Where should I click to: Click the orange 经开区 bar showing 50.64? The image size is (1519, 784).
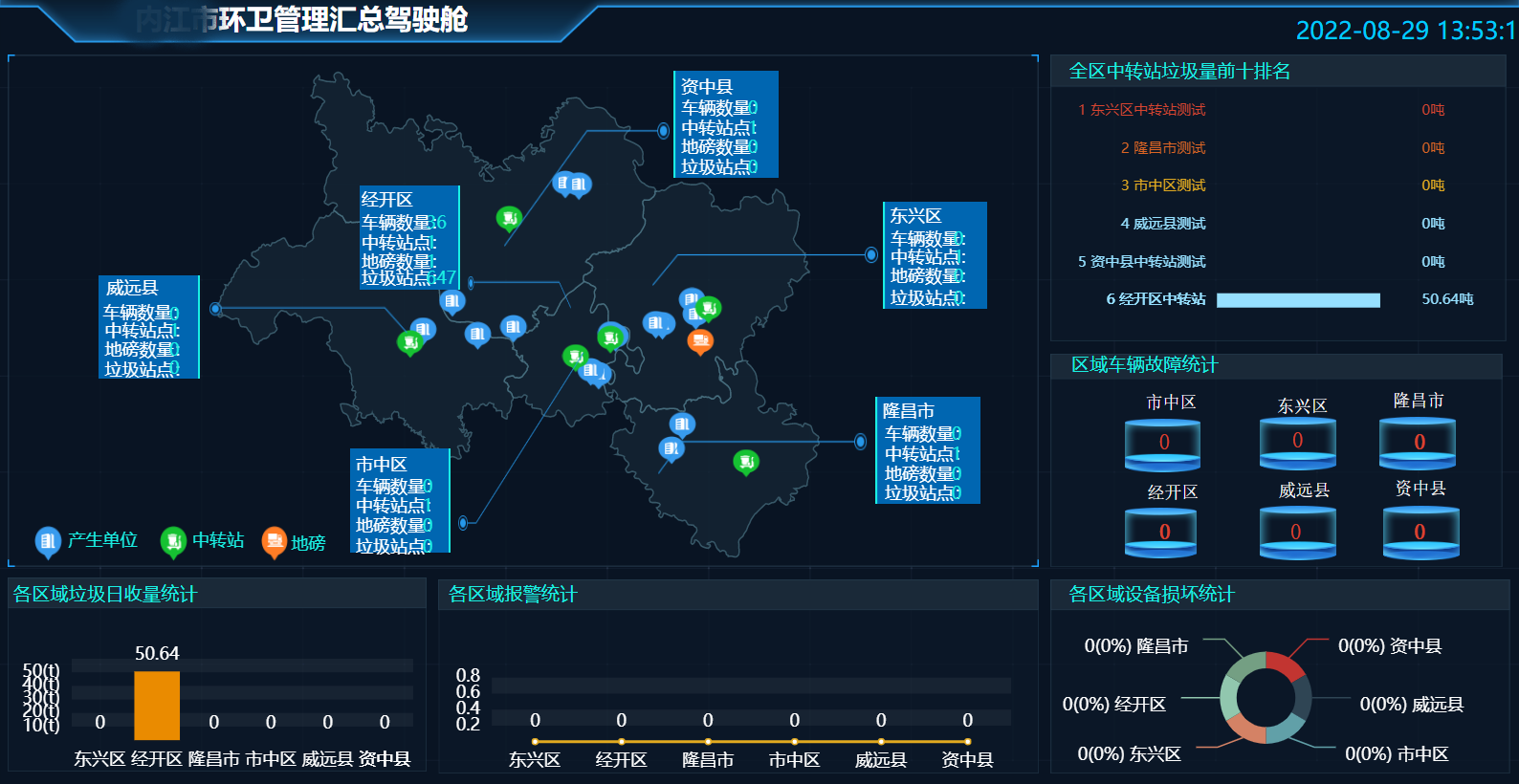tap(157, 706)
